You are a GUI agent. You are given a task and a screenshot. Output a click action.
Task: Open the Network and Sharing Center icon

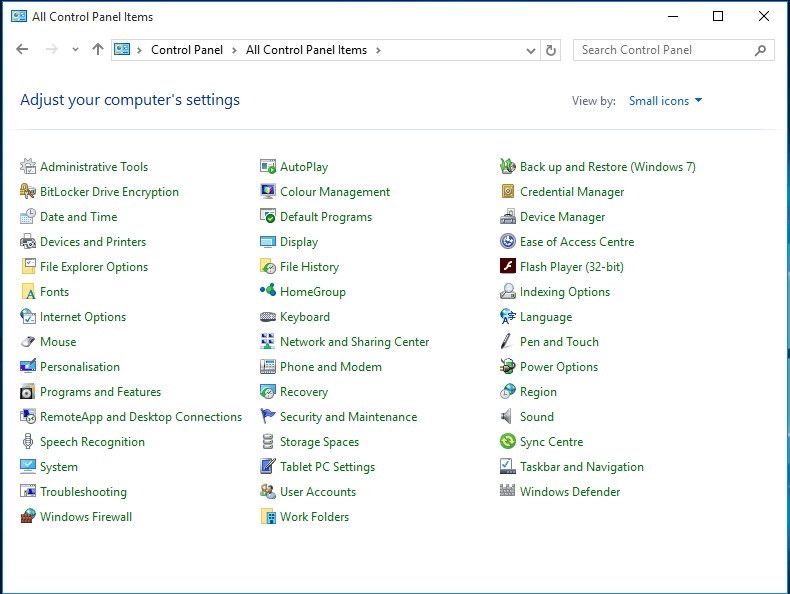tap(268, 342)
